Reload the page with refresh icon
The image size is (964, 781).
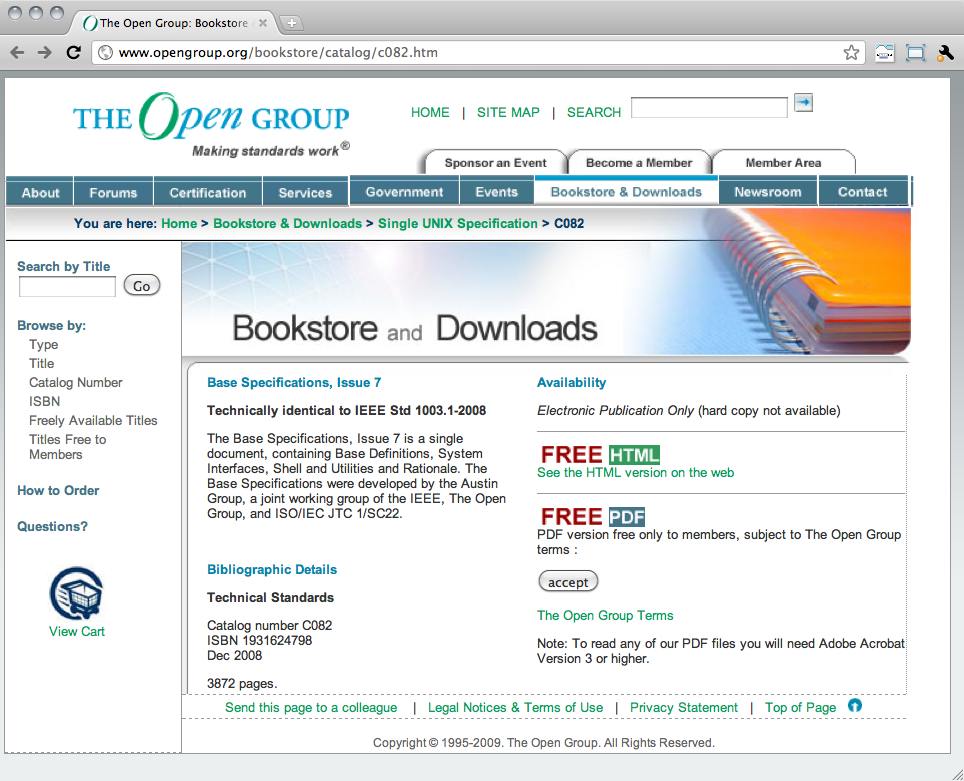[x=73, y=53]
